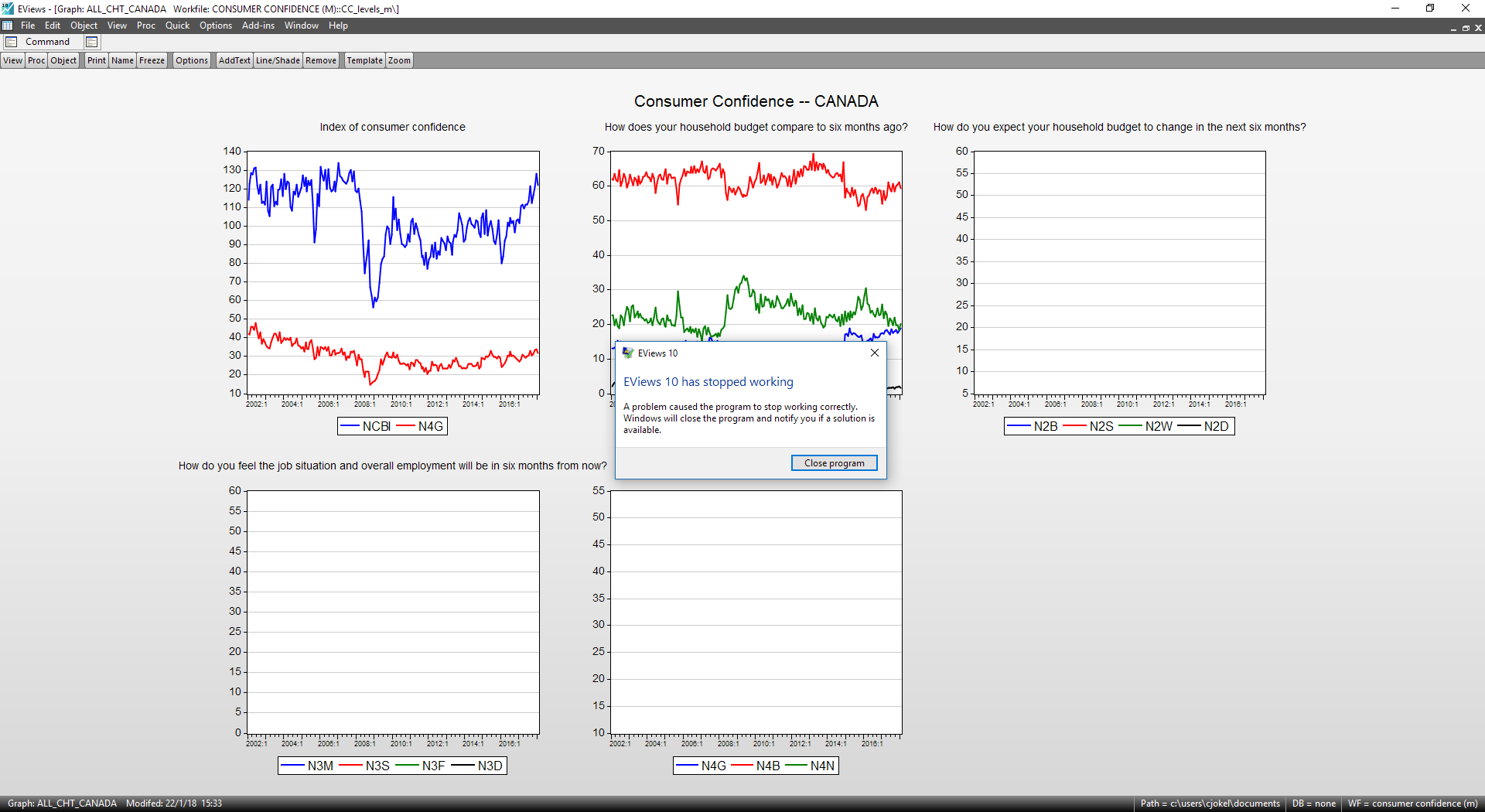Image resolution: width=1485 pixels, height=812 pixels.
Task: Click N4N legend entry
Action: click(810, 766)
